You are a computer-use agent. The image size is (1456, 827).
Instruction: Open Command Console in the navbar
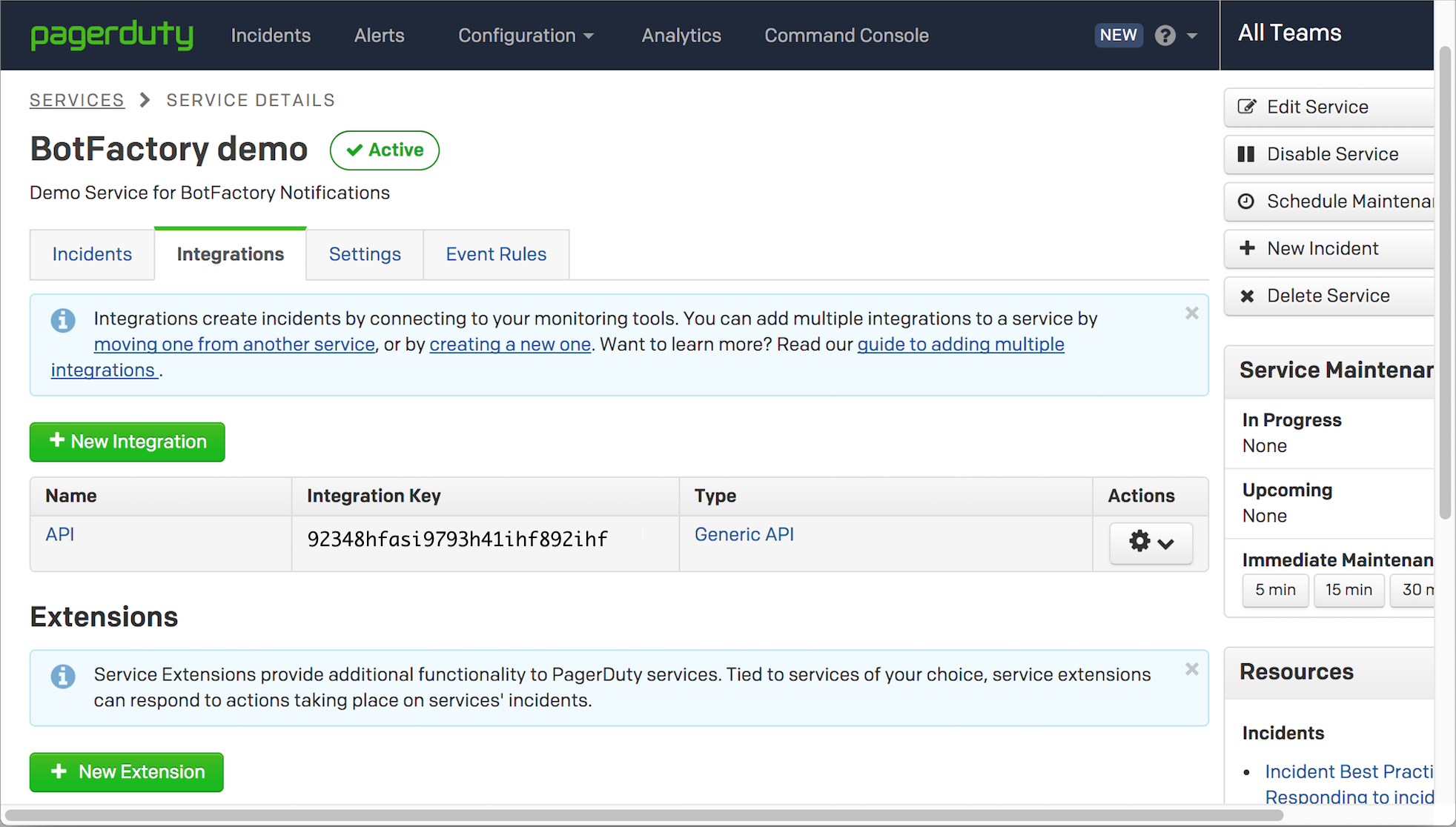(846, 36)
